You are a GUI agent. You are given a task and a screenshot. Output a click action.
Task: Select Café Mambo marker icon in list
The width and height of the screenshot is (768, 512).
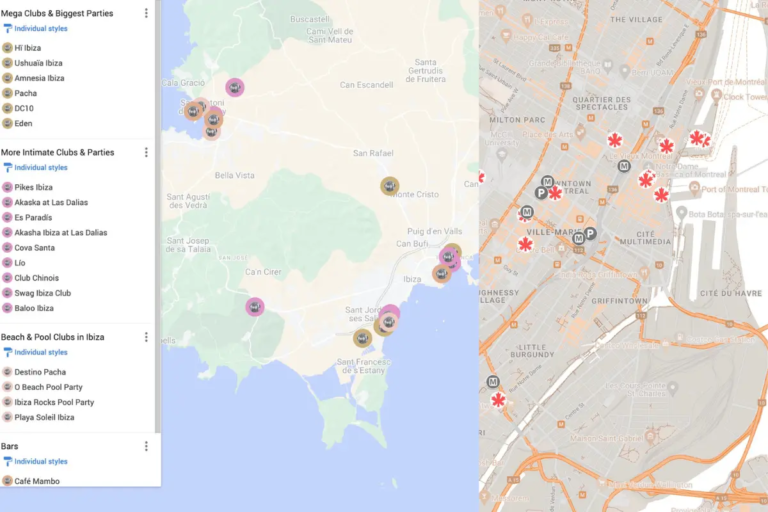(x=7, y=481)
